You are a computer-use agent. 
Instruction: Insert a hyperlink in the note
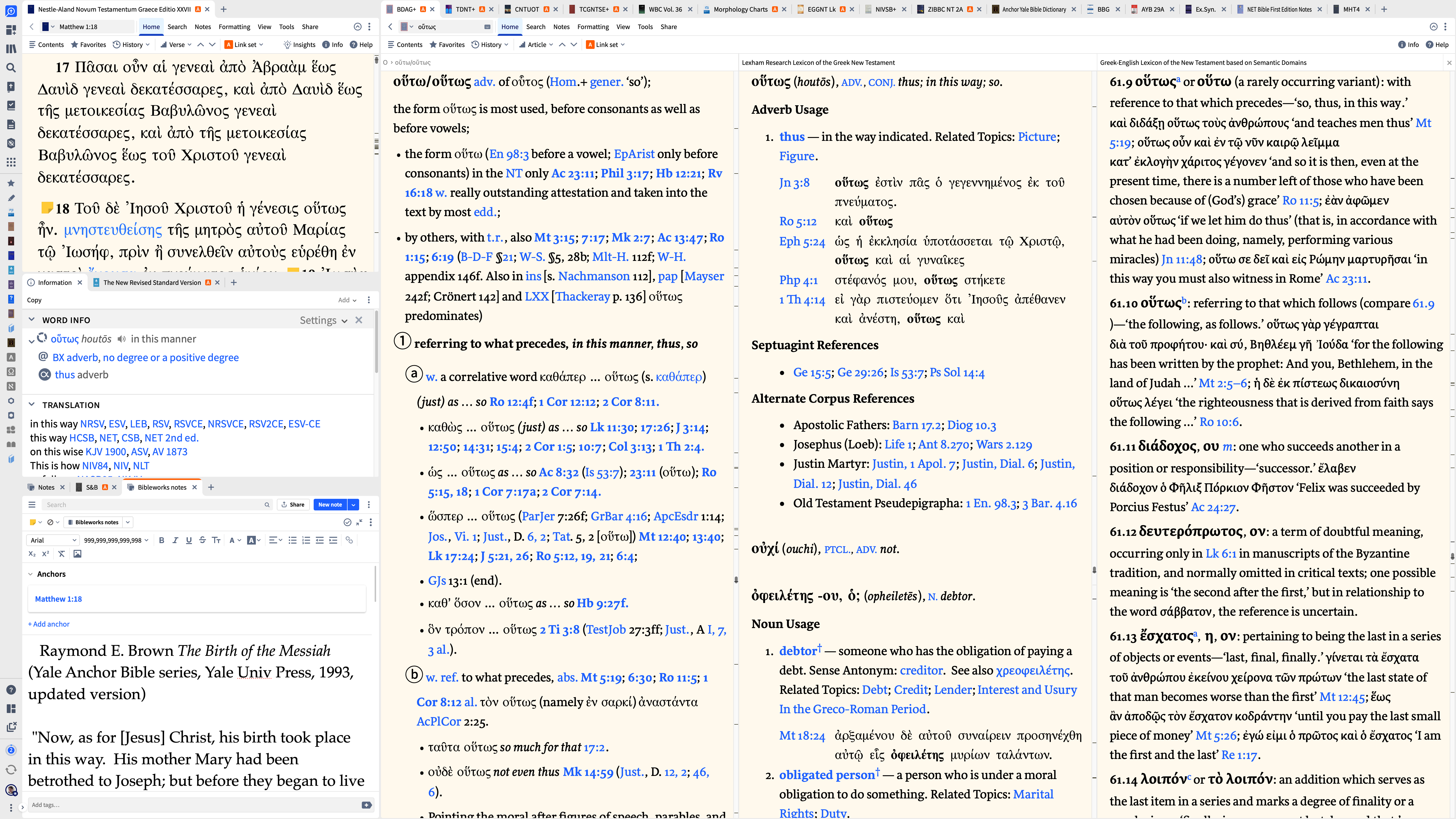[349, 540]
